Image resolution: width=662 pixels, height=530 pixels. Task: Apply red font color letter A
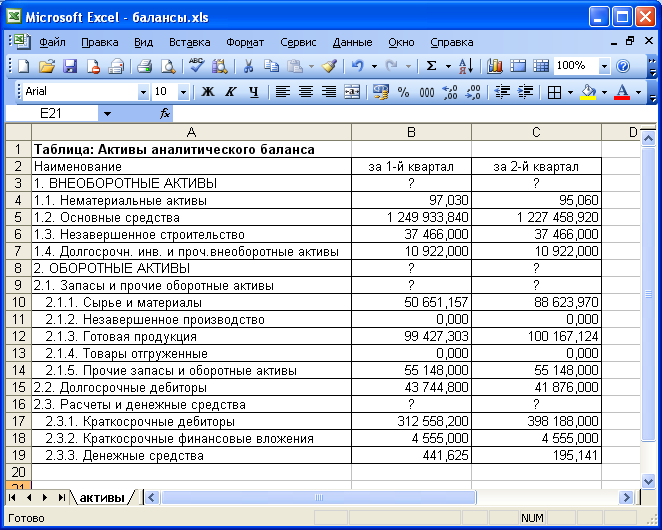622,92
